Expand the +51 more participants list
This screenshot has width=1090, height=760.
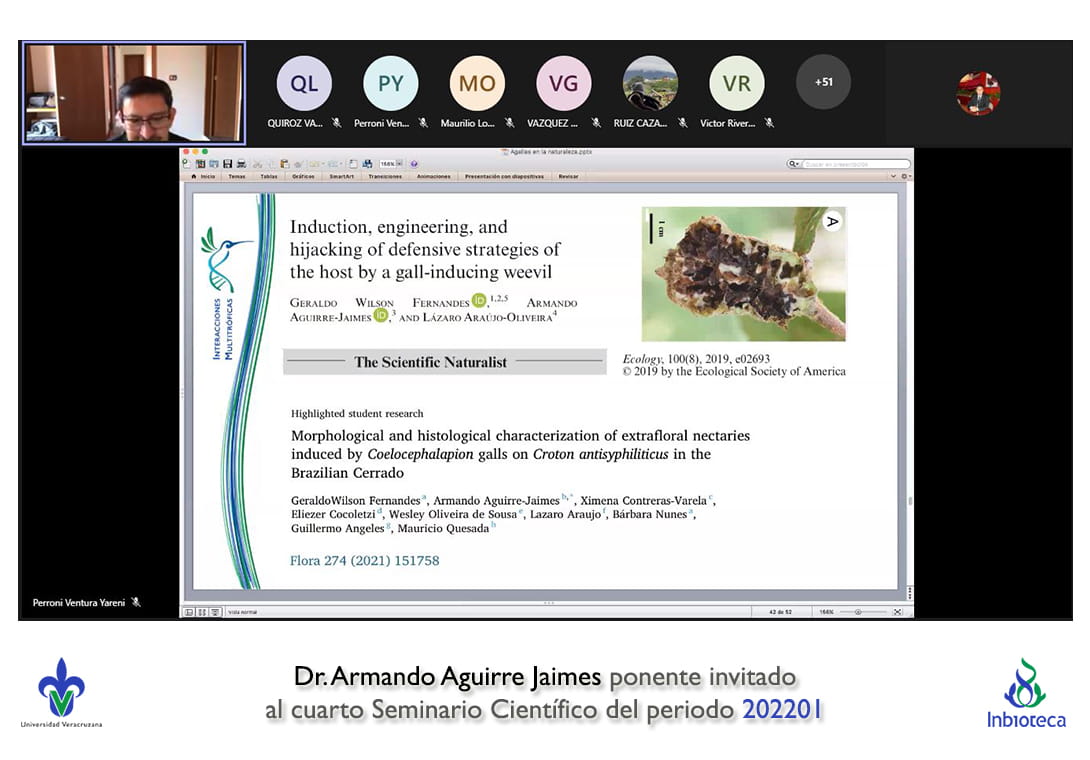[823, 82]
